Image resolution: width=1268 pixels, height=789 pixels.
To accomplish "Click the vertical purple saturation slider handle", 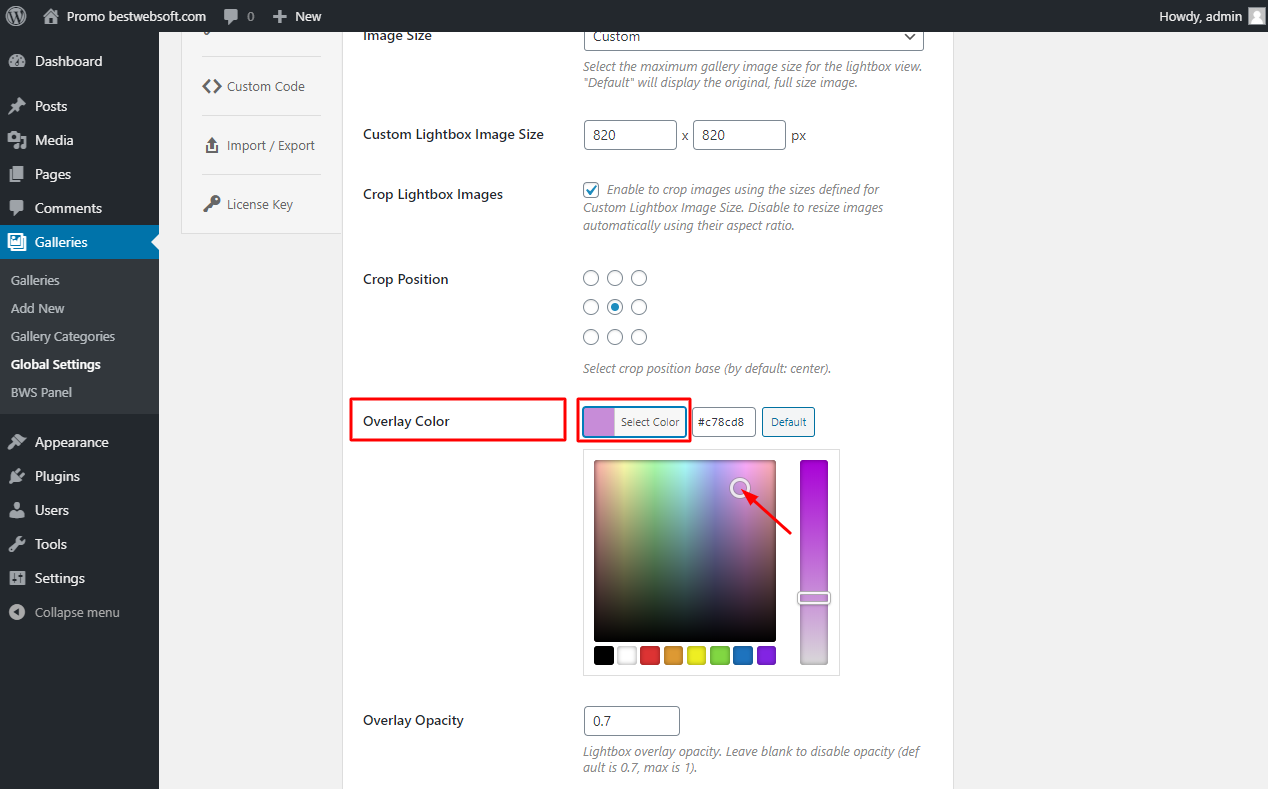I will (814, 598).
